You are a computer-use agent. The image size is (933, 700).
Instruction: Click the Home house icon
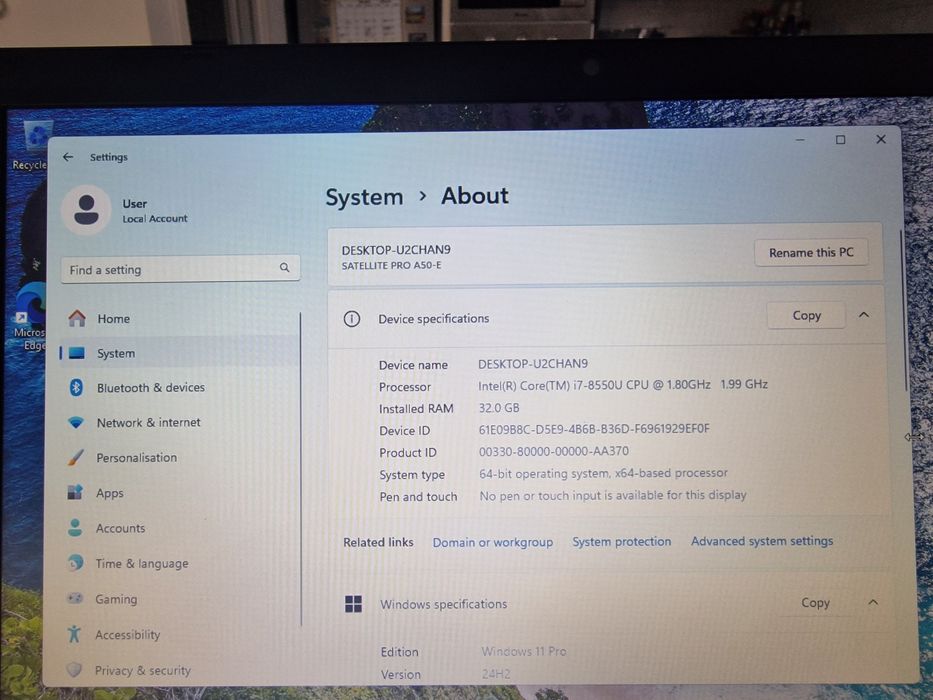(x=77, y=318)
